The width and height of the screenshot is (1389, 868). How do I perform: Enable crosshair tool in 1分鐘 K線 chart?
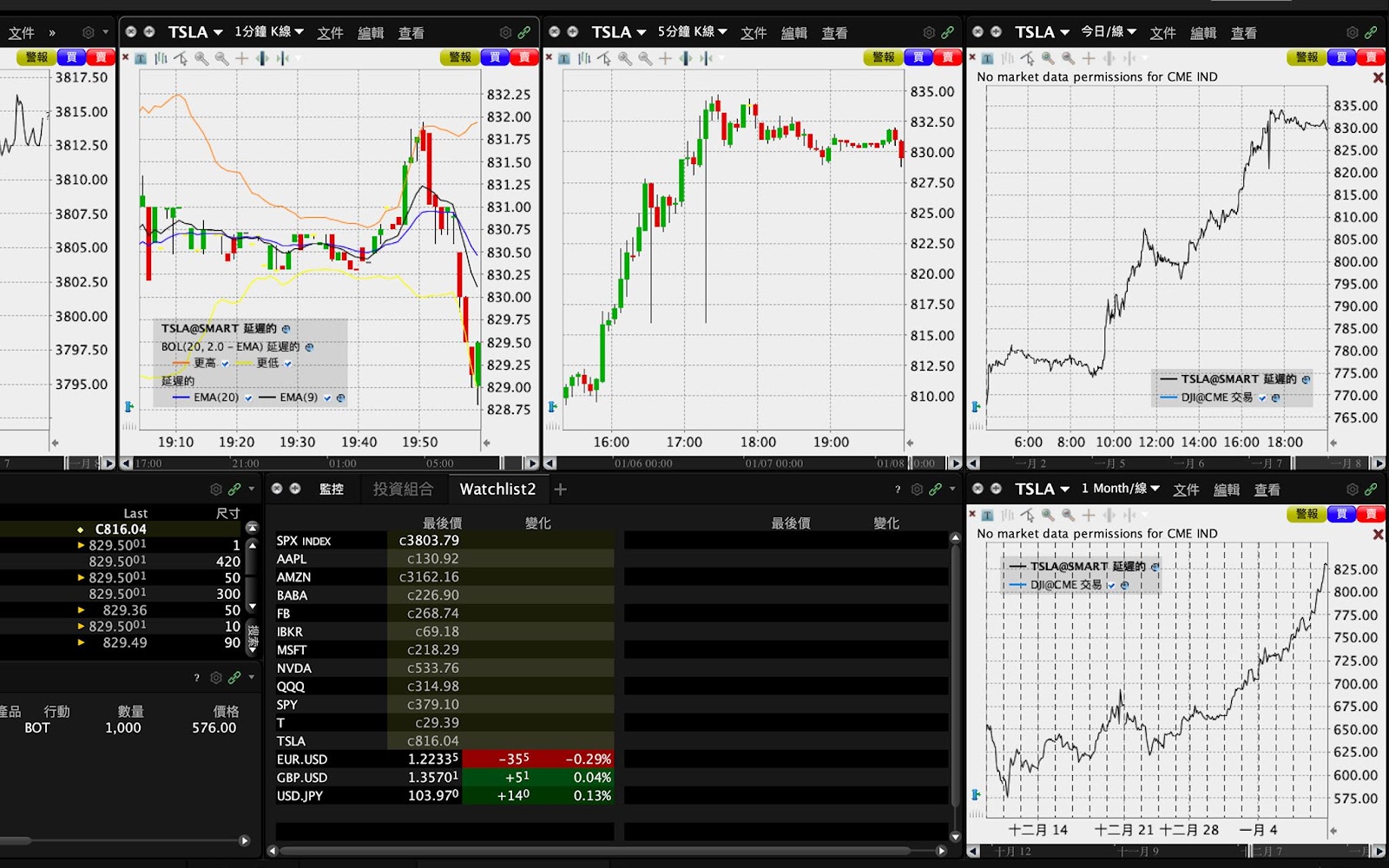tap(242, 58)
